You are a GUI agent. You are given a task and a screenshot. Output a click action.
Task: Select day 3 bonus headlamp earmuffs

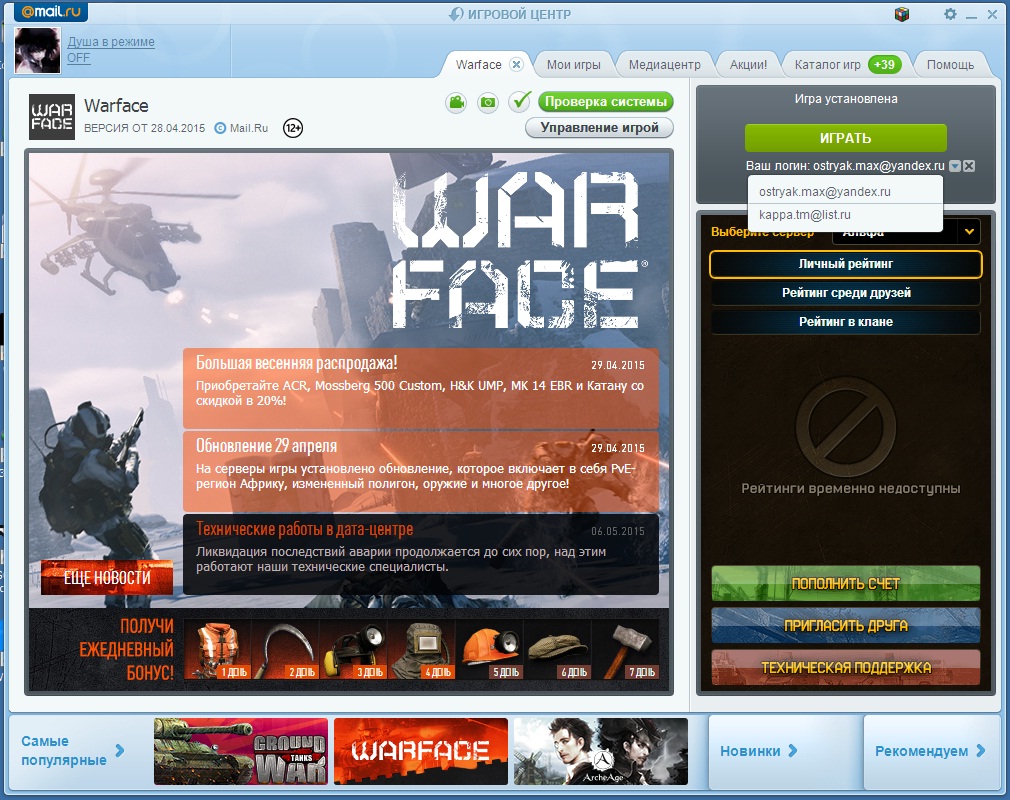(x=353, y=650)
